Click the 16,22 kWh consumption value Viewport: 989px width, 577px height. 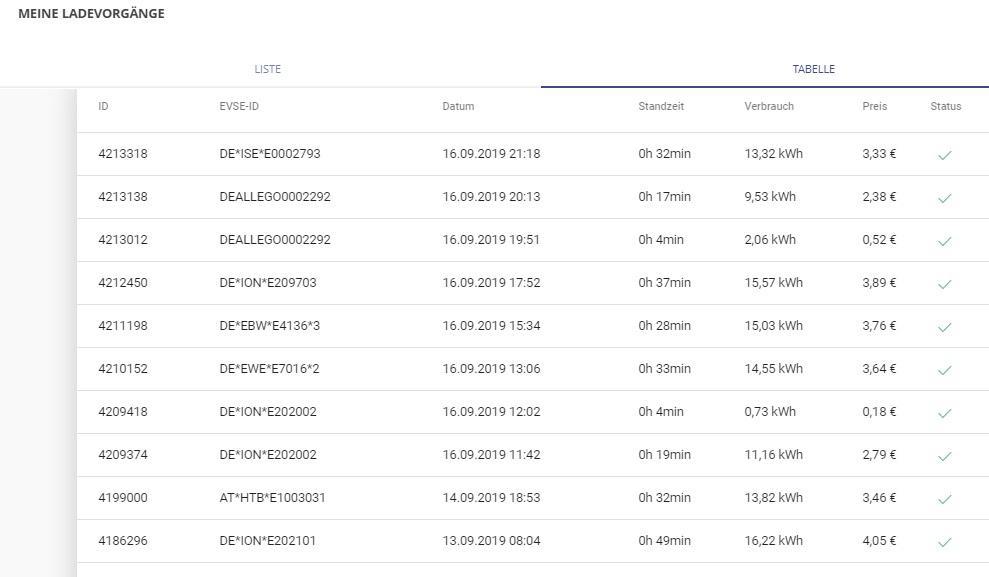tap(773, 541)
